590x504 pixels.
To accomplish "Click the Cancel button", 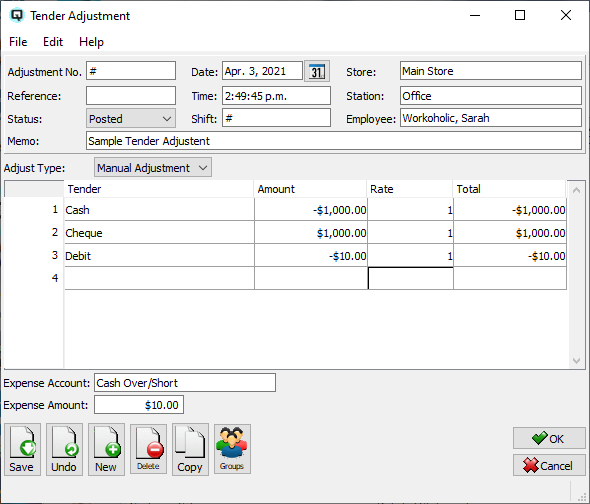I will [x=549, y=466].
